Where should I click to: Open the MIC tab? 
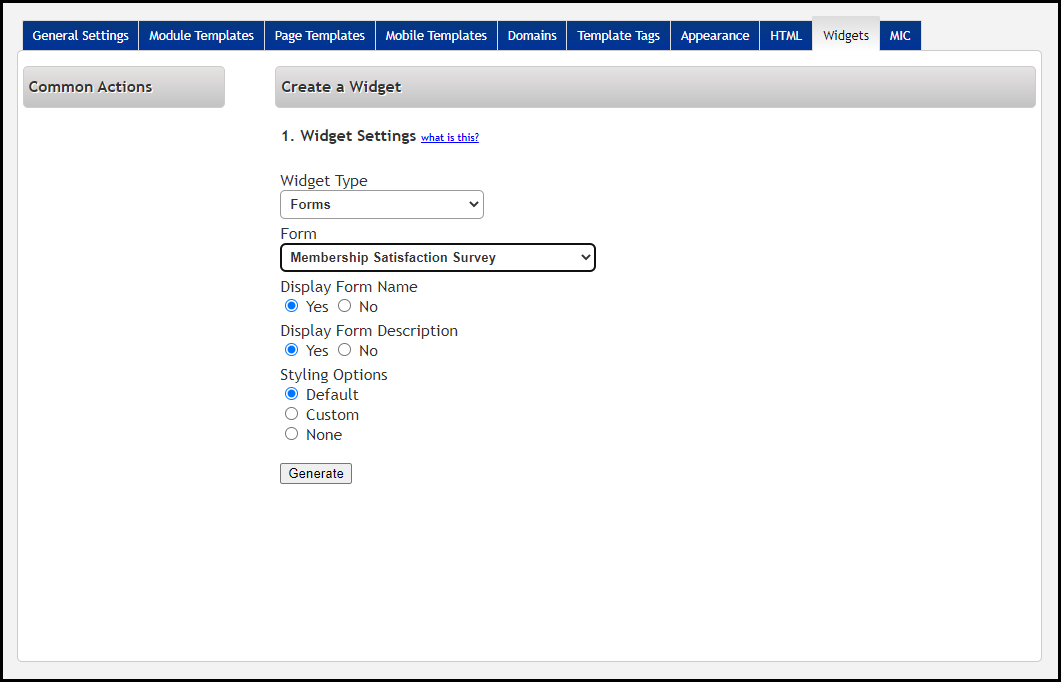click(900, 36)
